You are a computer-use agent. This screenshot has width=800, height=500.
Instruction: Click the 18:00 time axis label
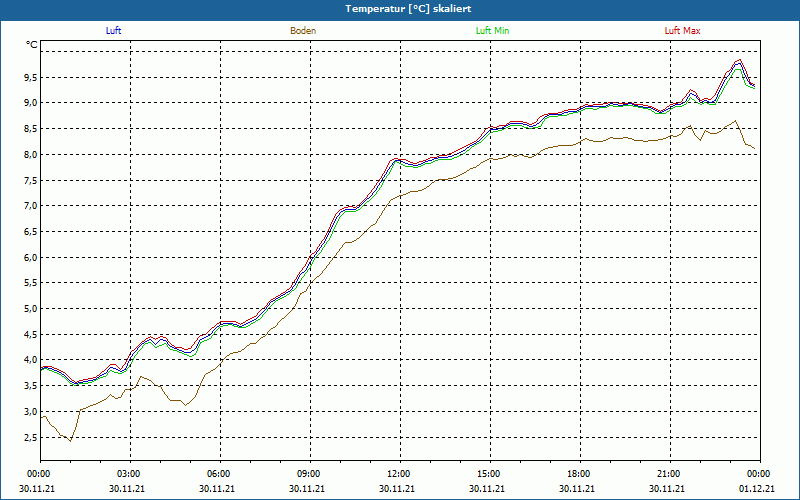580,474
